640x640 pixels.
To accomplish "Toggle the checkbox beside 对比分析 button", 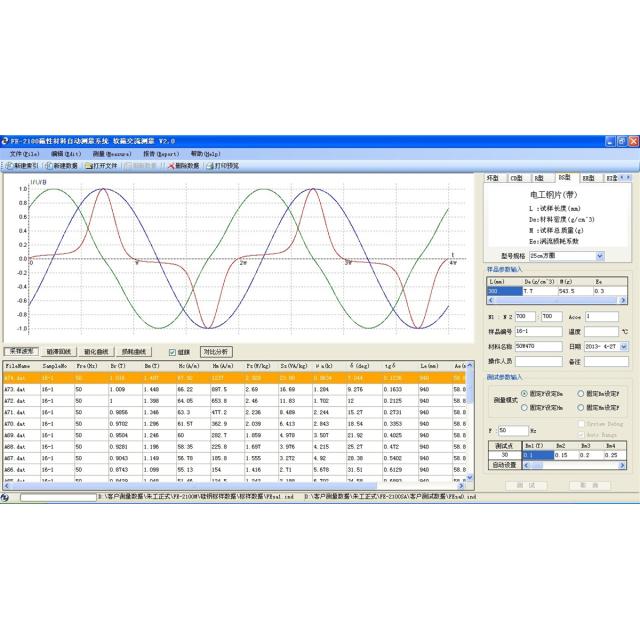I will click(x=172, y=352).
